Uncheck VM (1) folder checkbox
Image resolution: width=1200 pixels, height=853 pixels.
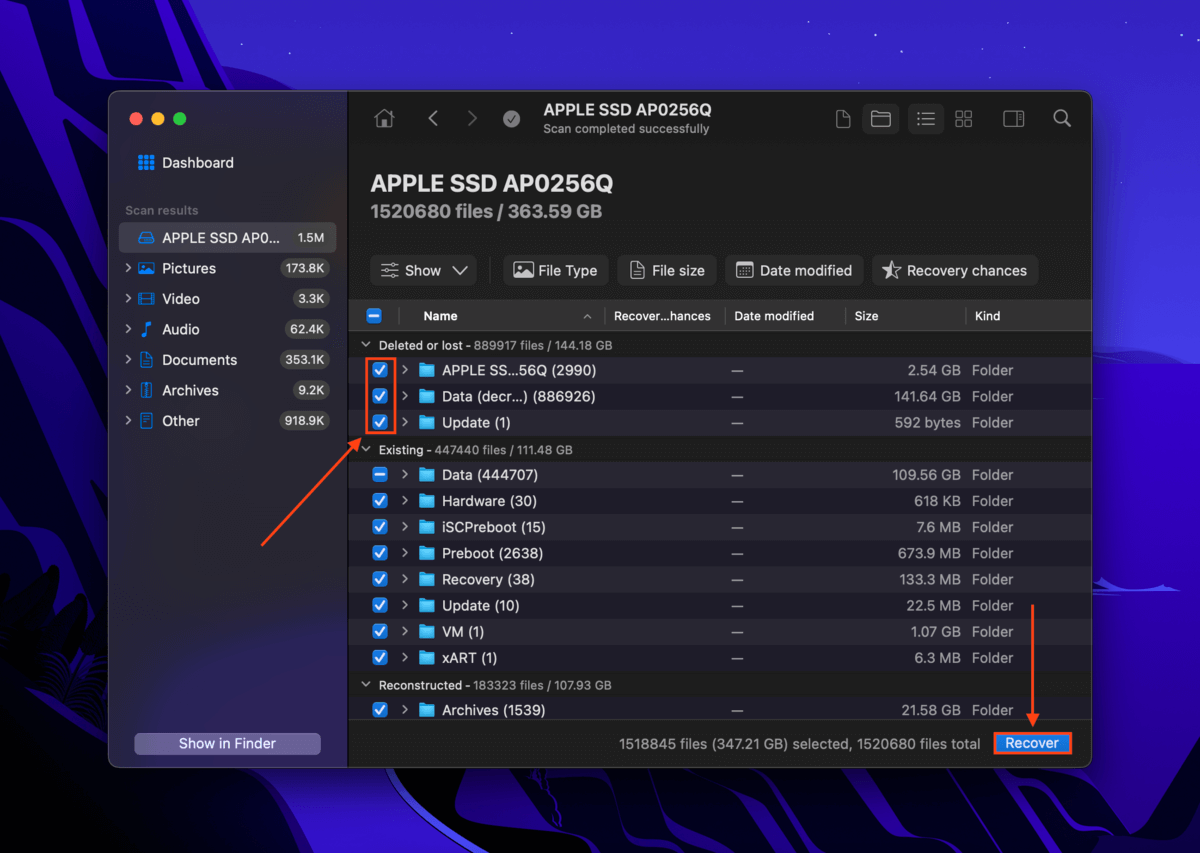[x=380, y=631]
